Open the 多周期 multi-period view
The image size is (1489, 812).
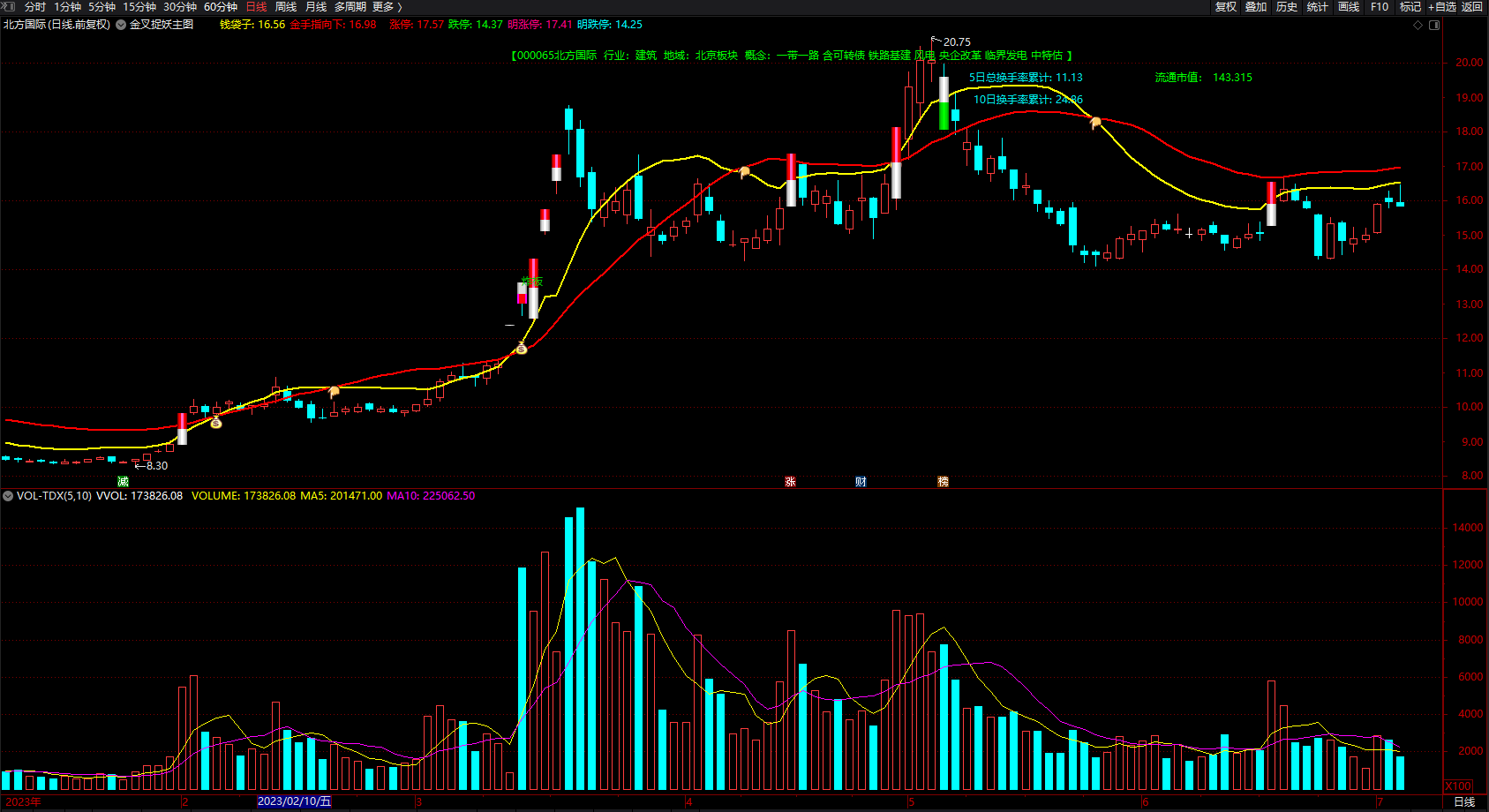click(350, 7)
